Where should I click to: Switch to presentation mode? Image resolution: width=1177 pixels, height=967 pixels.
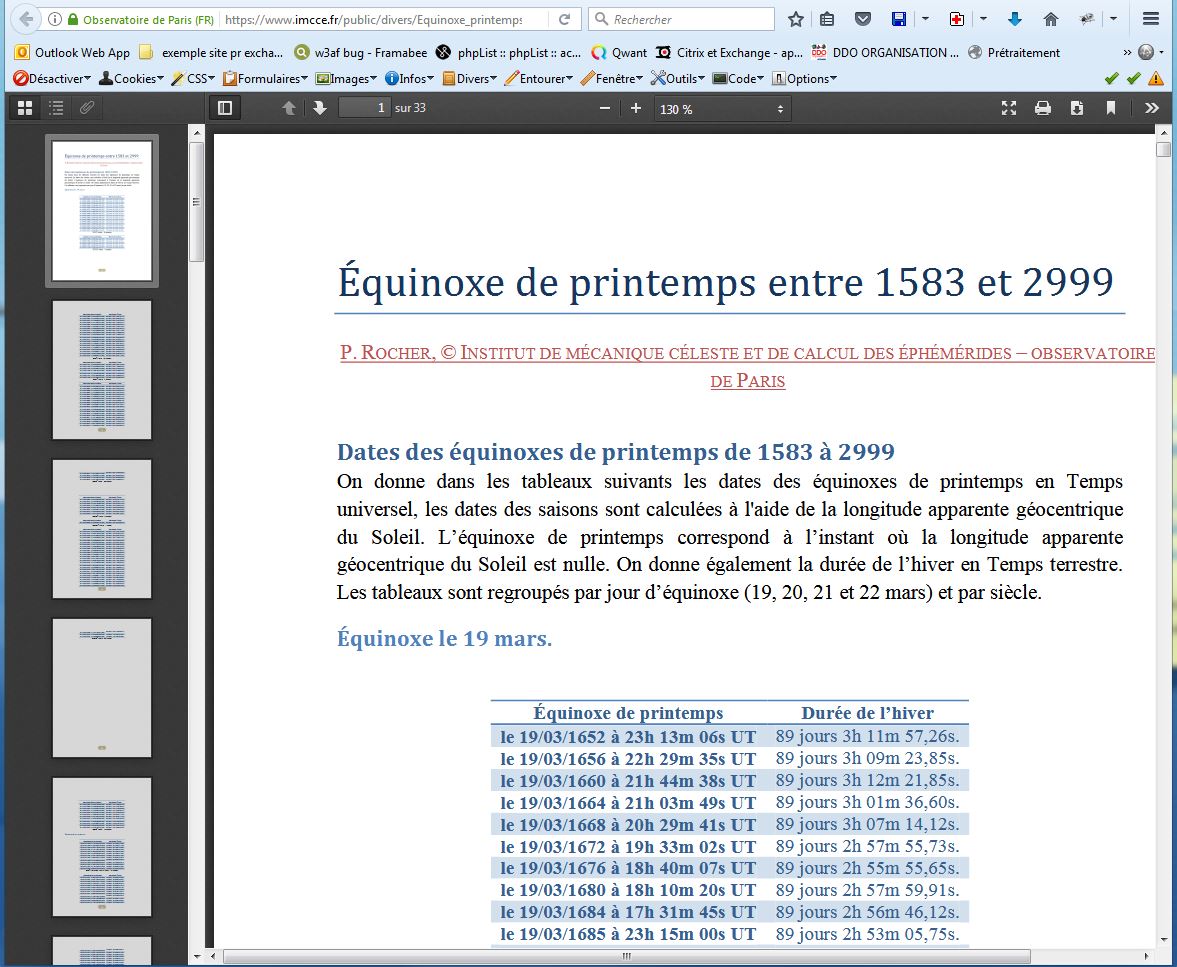tap(1009, 108)
